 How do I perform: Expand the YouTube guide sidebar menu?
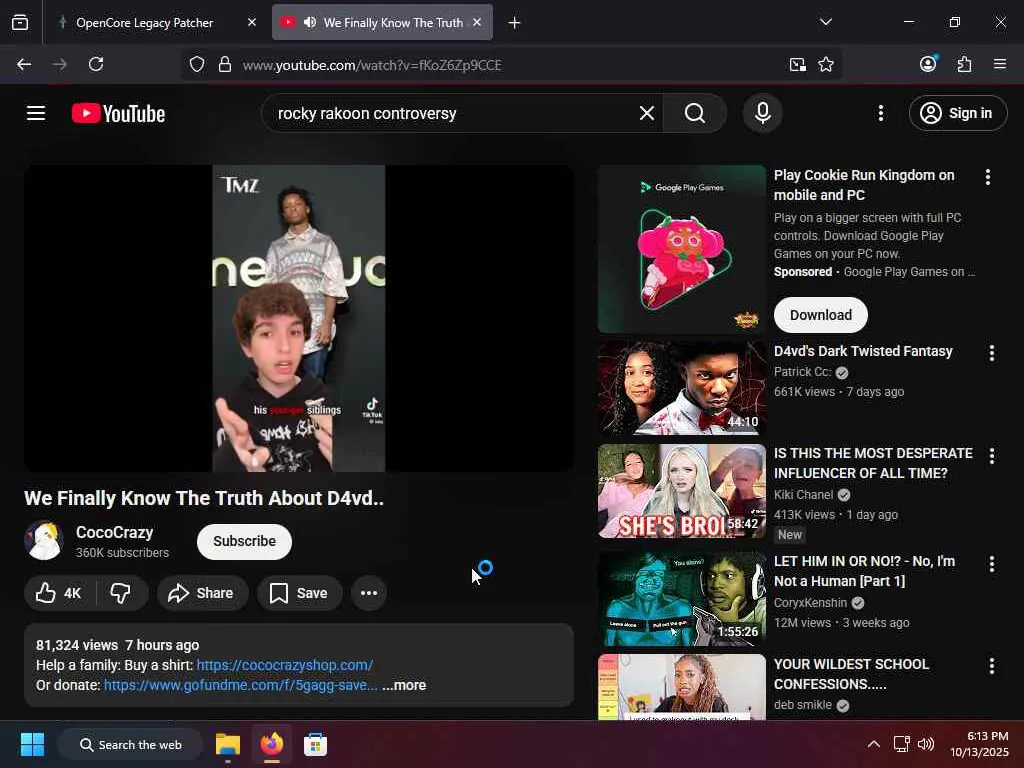36,114
